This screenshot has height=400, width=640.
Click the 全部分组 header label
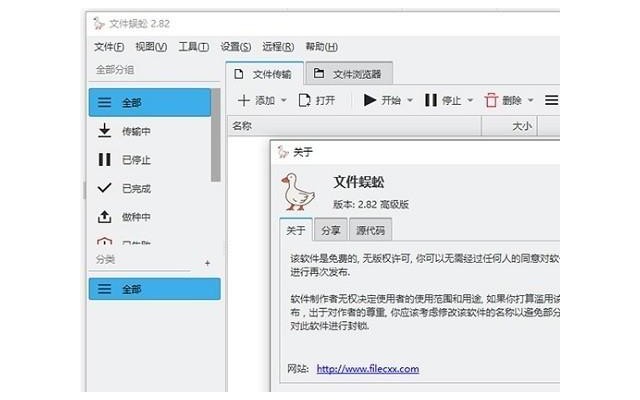(115, 70)
